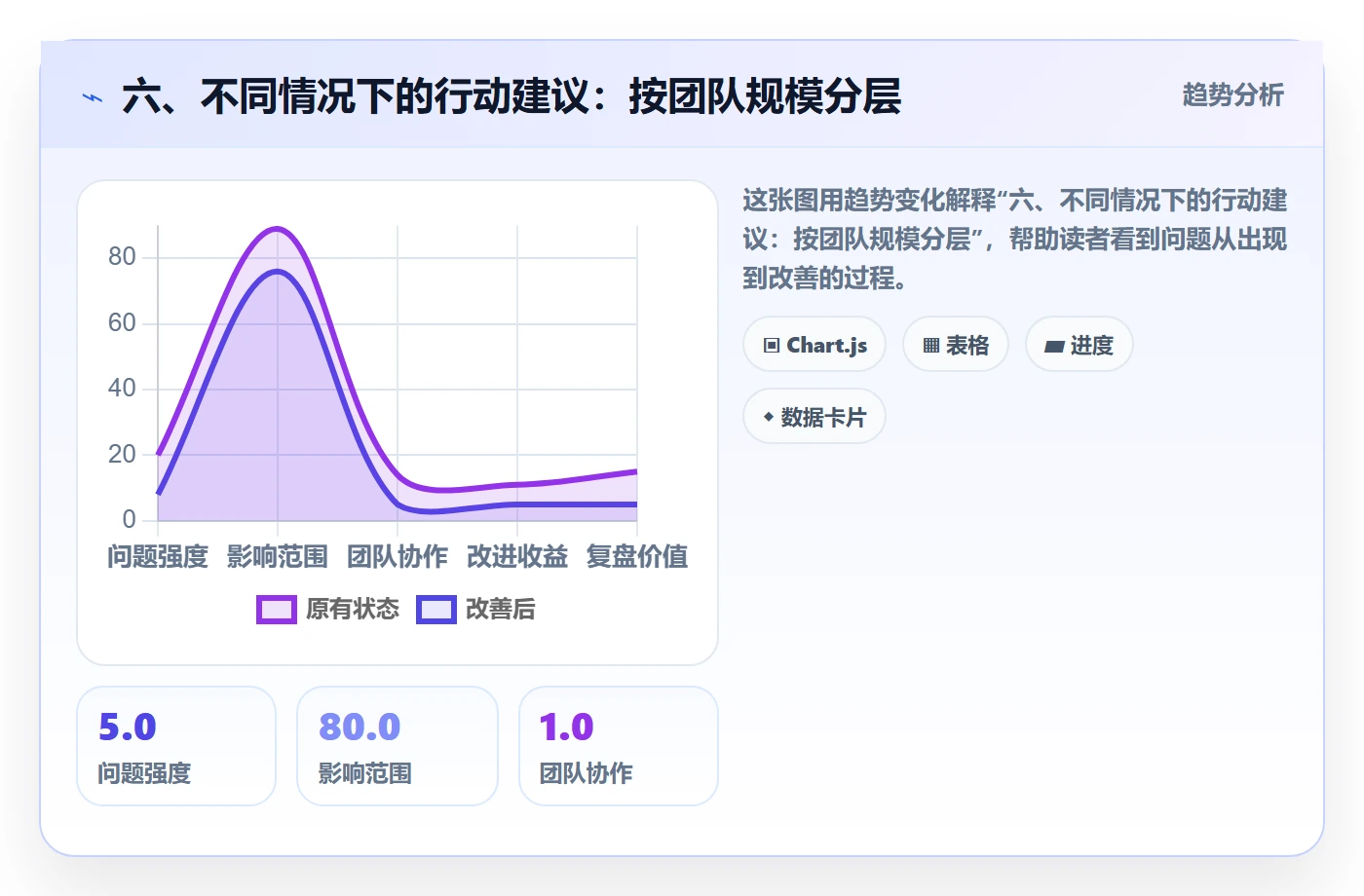This screenshot has height=896, width=1364.
Task: Click the 0 y-axis value
Action: click(129, 519)
